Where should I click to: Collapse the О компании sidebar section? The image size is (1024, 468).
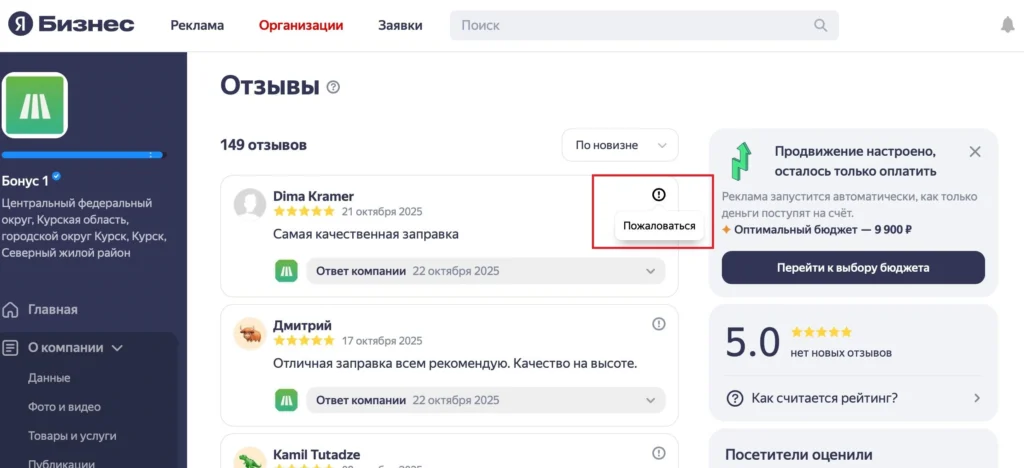pyautogui.click(x=117, y=348)
